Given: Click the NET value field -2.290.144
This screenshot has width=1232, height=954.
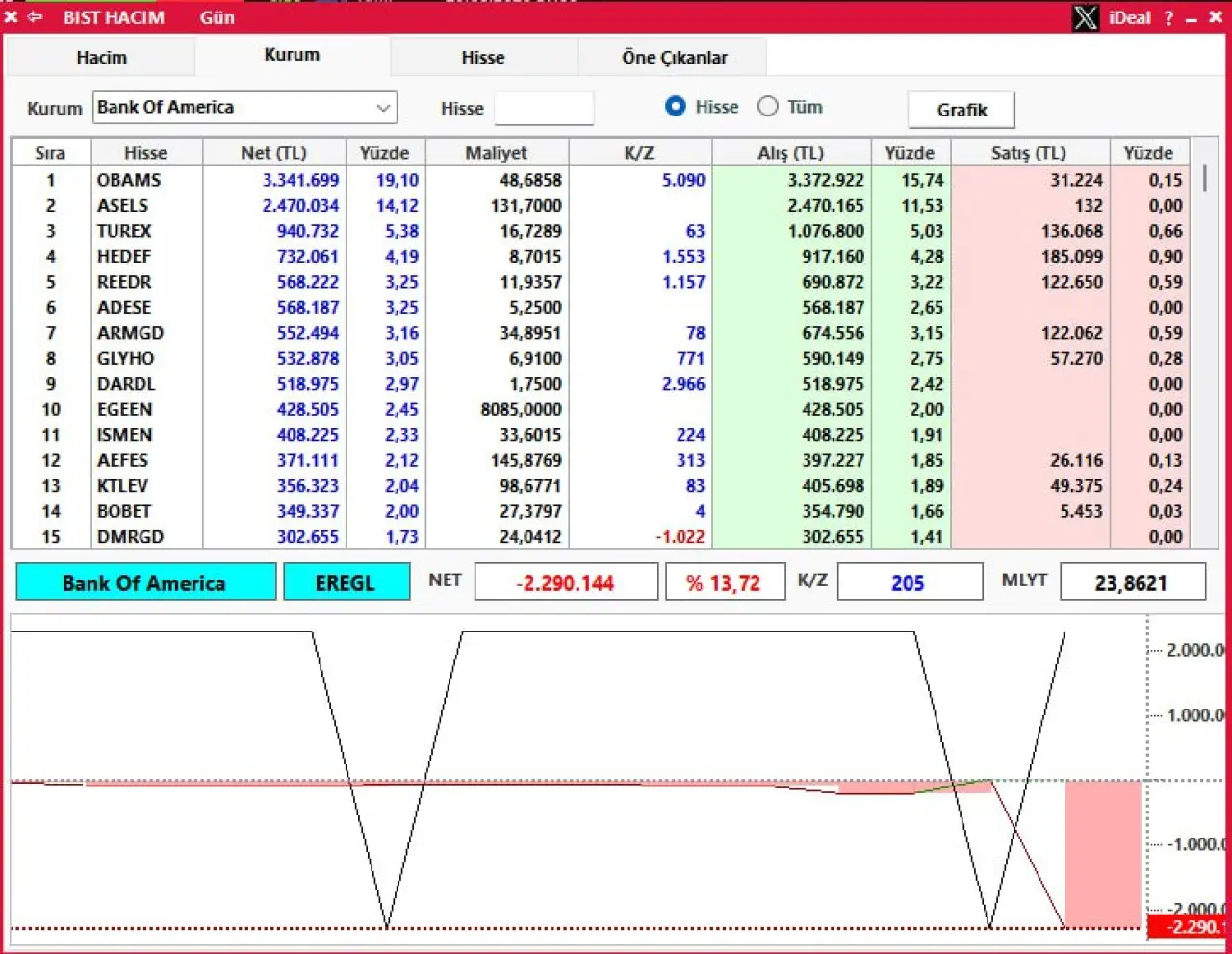Looking at the screenshot, I should 566,582.
